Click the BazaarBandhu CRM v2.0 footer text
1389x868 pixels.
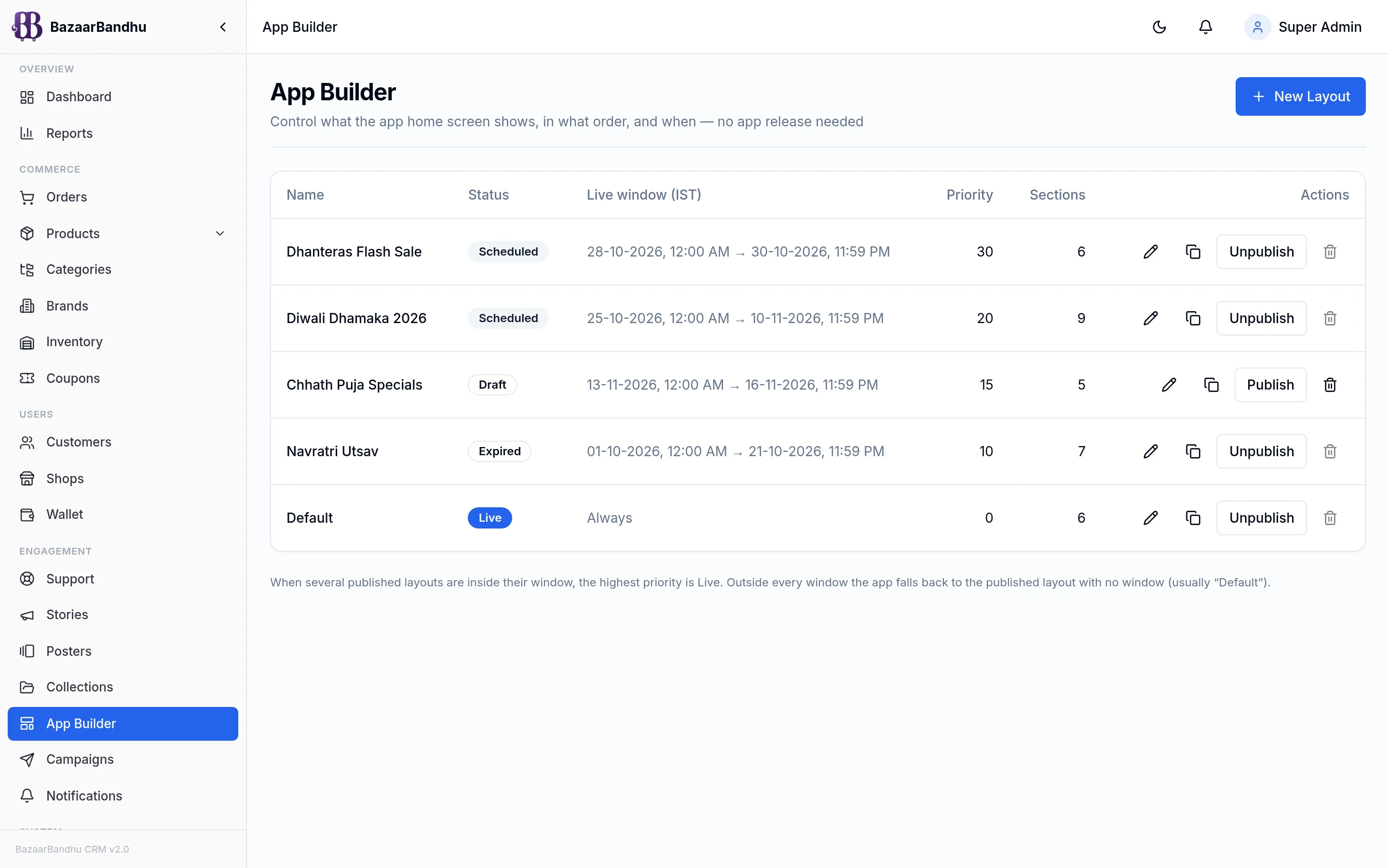coord(72,849)
